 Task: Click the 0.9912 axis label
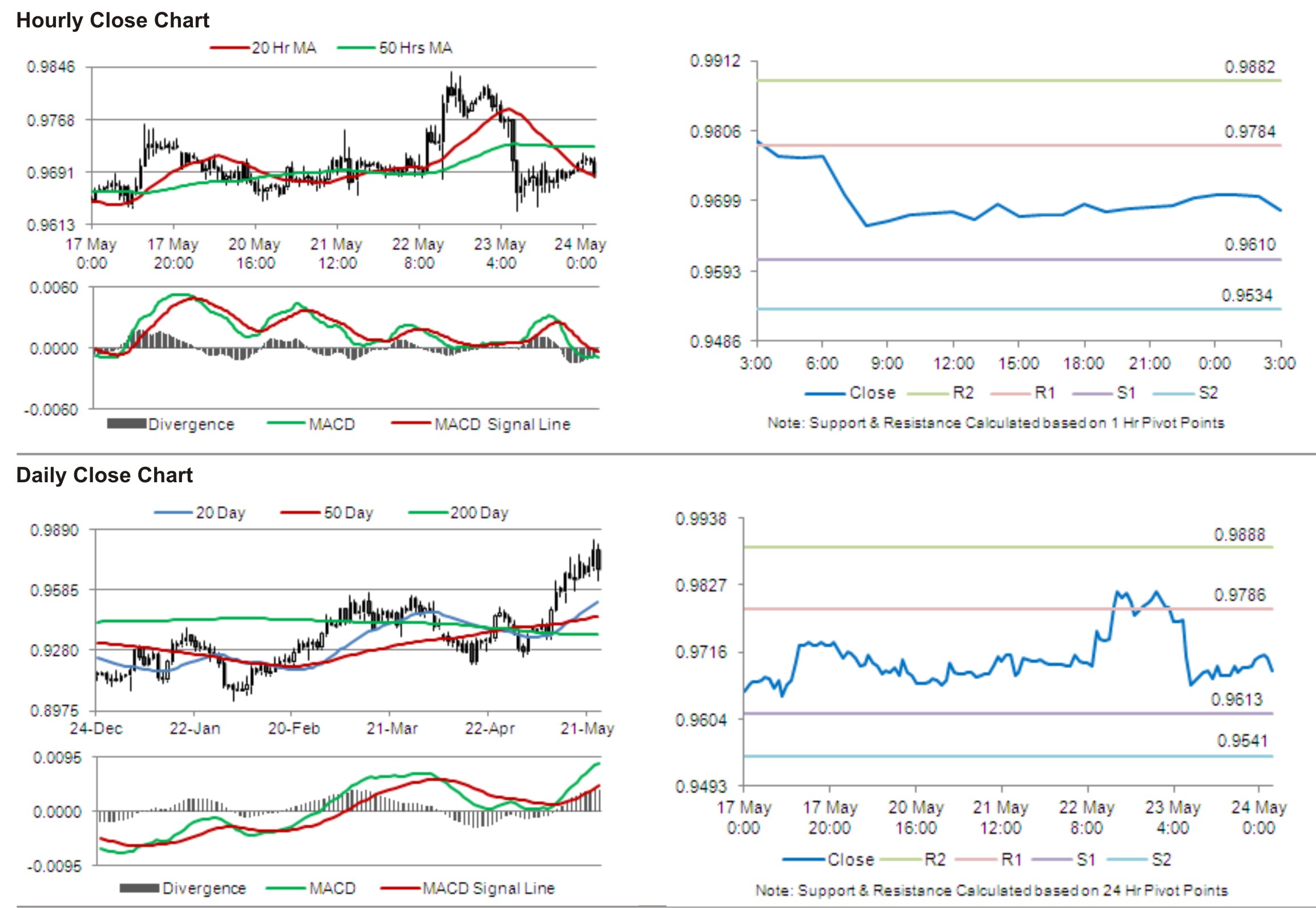[x=714, y=61]
